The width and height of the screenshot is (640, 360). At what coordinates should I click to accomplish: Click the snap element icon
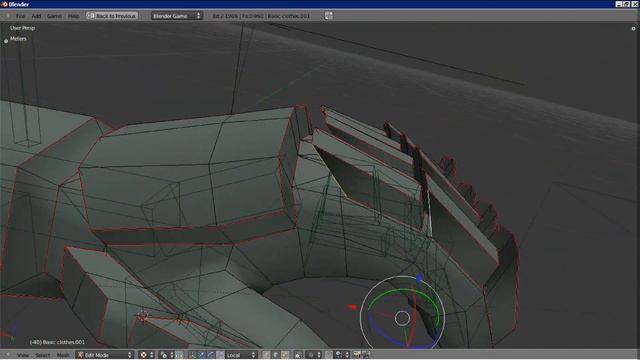pos(339,355)
